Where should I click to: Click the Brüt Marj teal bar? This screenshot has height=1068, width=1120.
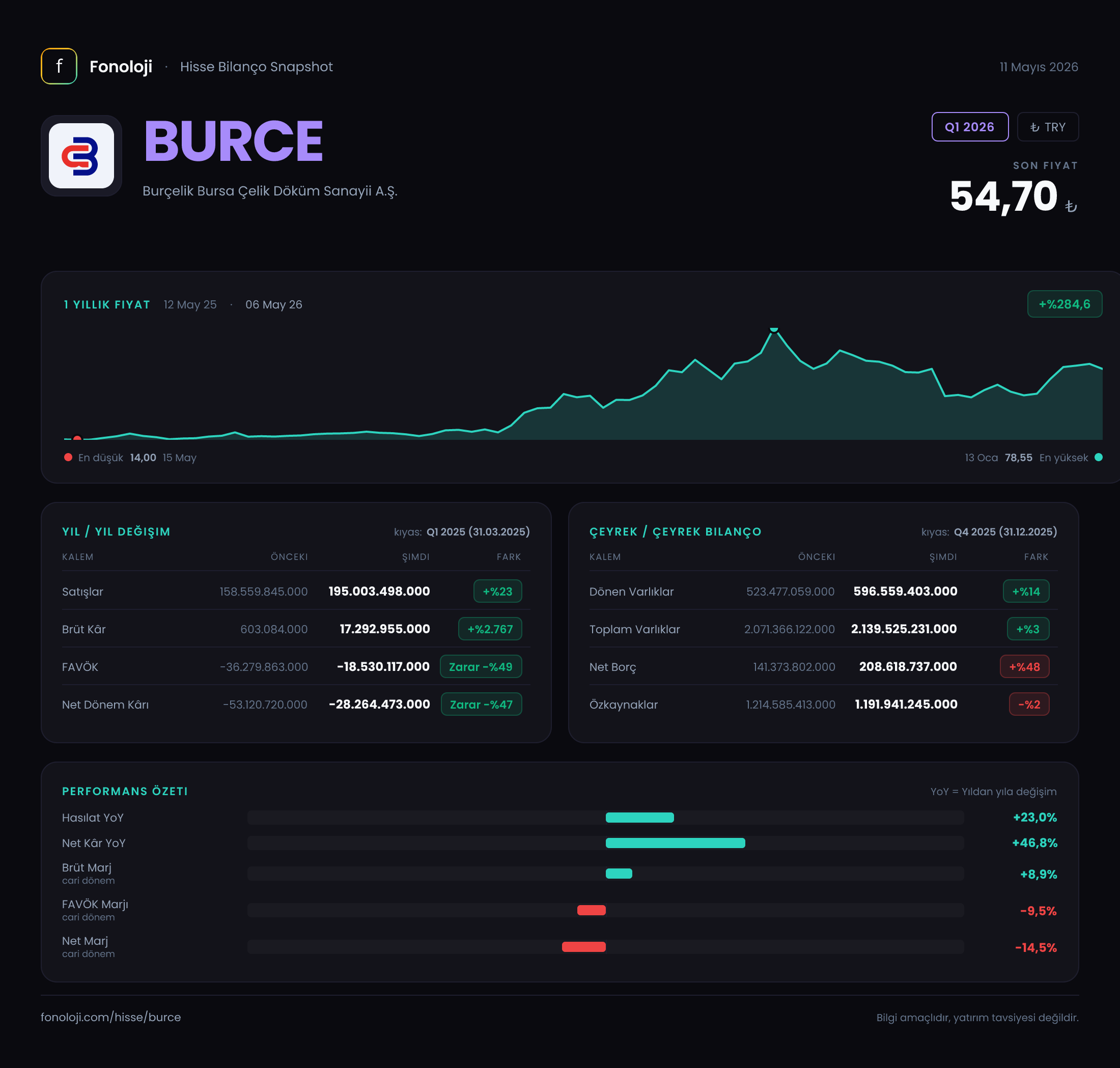[x=619, y=874]
